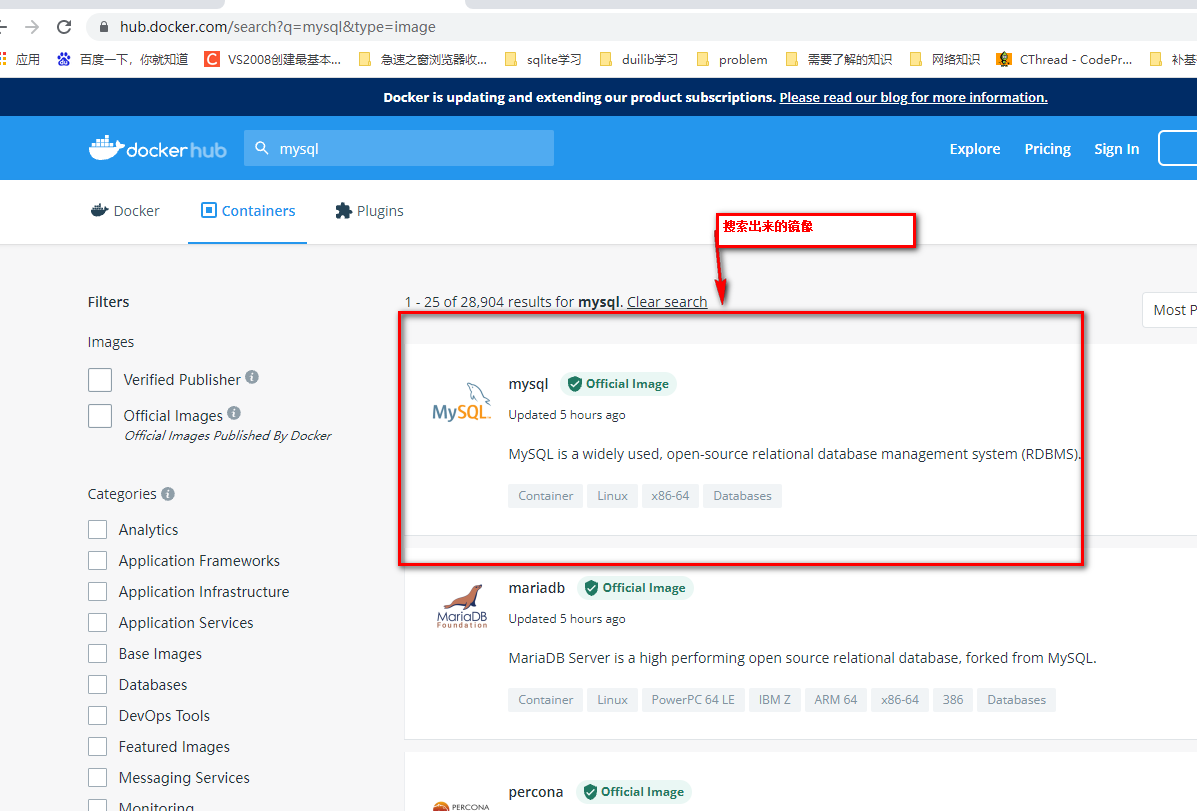Viewport: 1197px width, 811px height.
Task: Open the mariadb image result title
Action: (537, 587)
